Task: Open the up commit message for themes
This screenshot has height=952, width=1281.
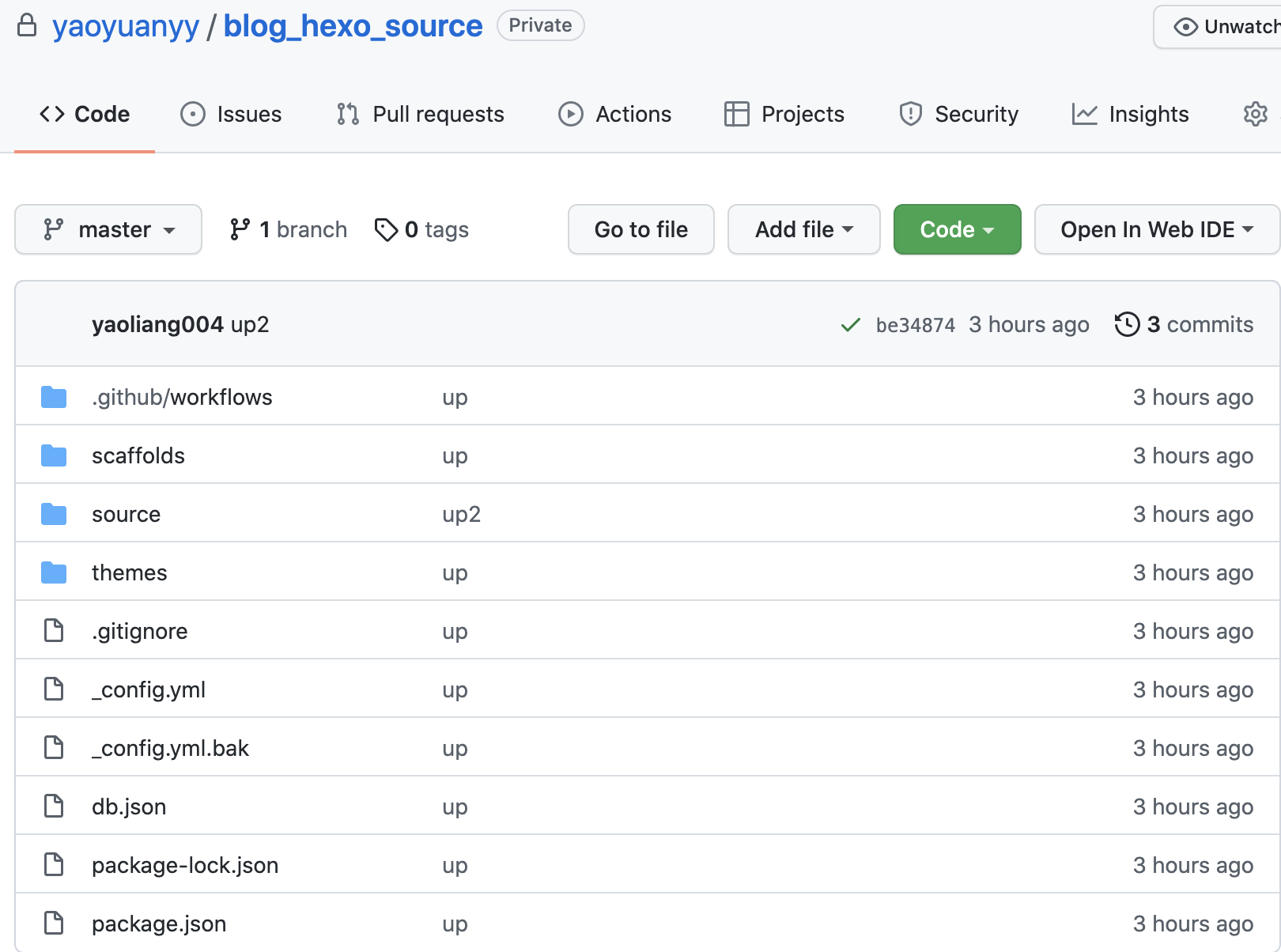Action: [x=455, y=573]
